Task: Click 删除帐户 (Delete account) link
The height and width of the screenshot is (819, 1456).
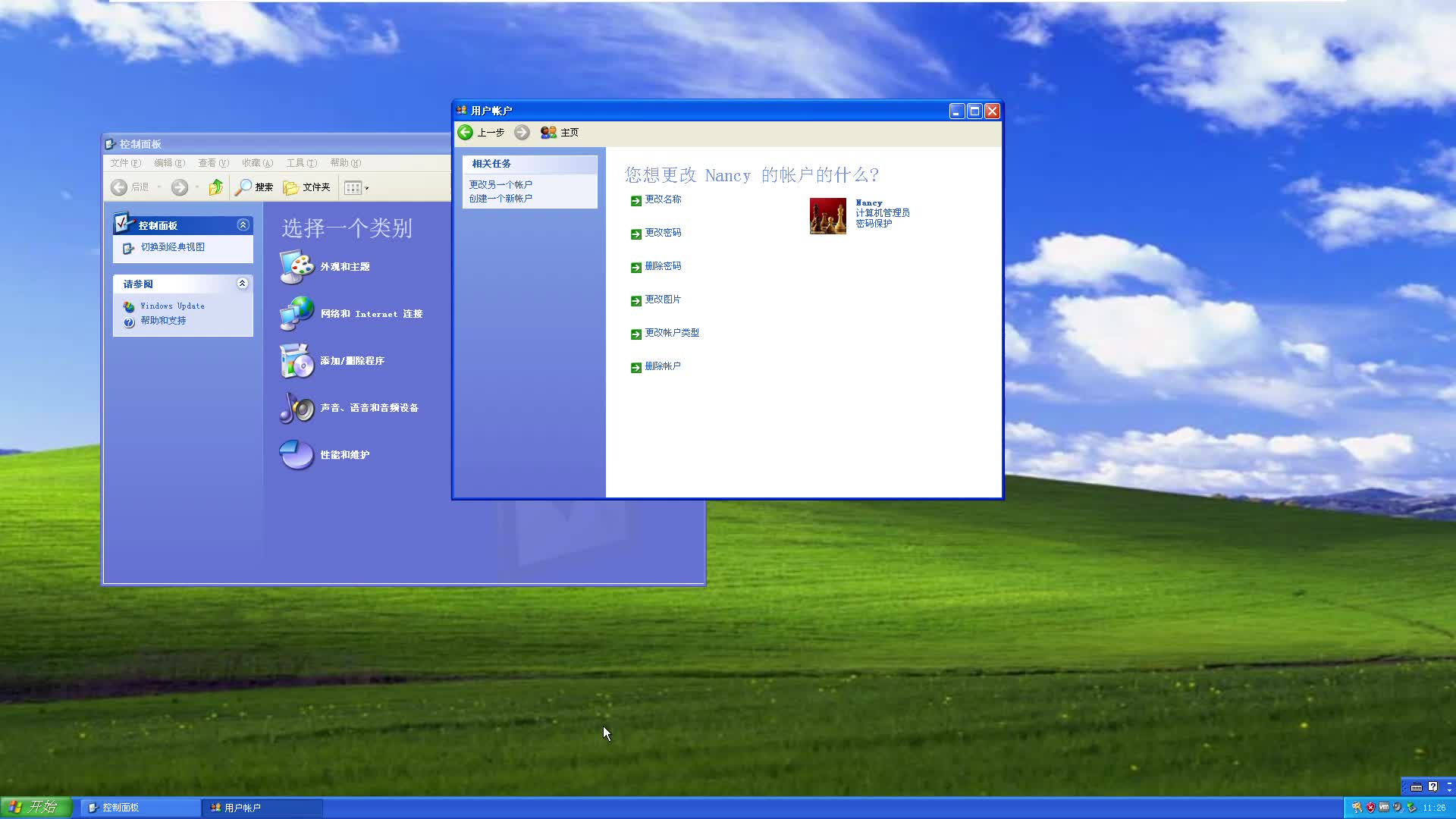Action: tap(662, 366)
